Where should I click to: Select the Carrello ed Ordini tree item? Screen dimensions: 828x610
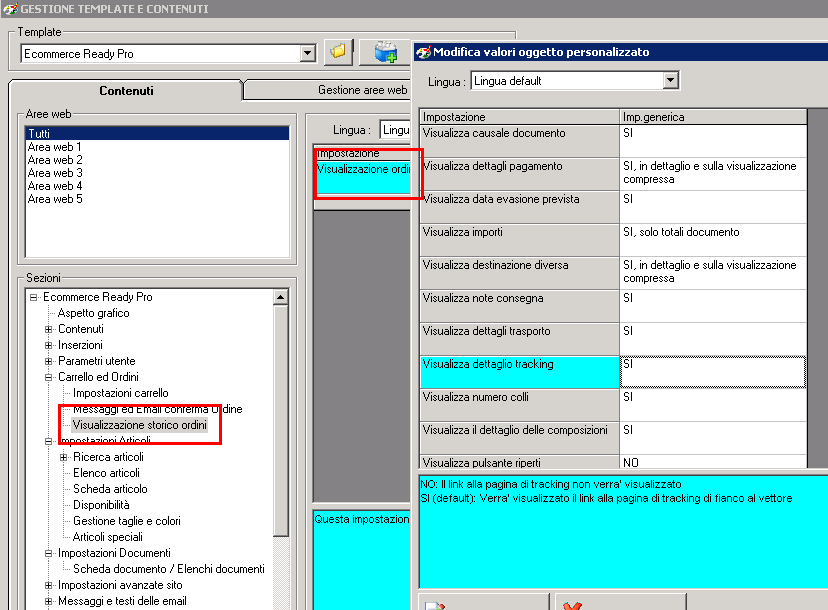(x=98, y=377)
